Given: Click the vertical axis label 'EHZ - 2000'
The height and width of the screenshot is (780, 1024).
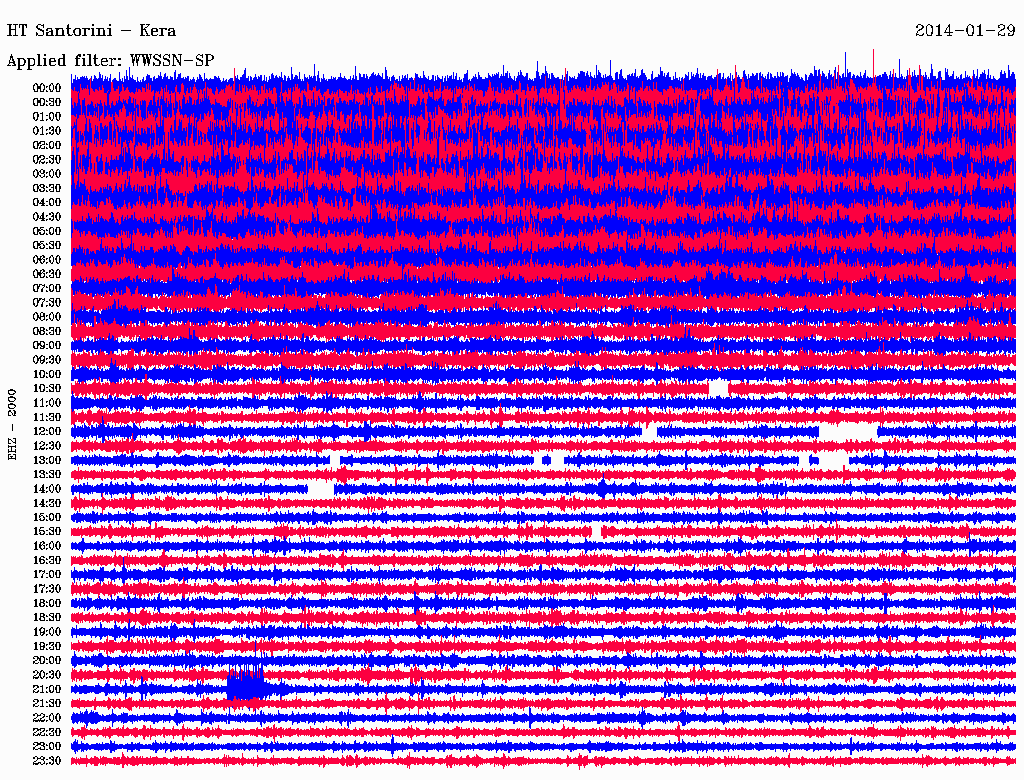Looking at the screenshot, I should pos(12,425).
